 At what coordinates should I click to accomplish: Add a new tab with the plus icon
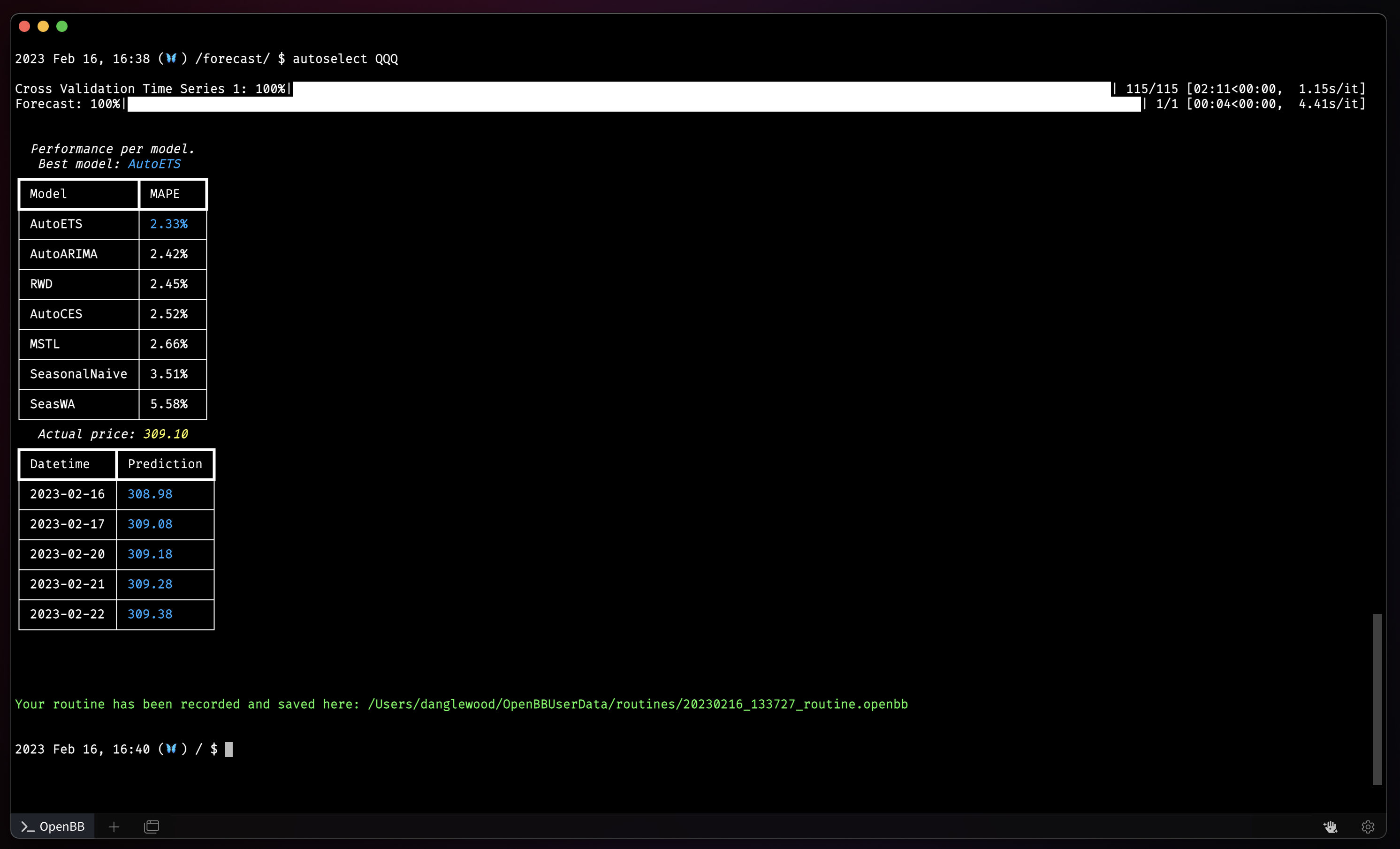point(114,827)
